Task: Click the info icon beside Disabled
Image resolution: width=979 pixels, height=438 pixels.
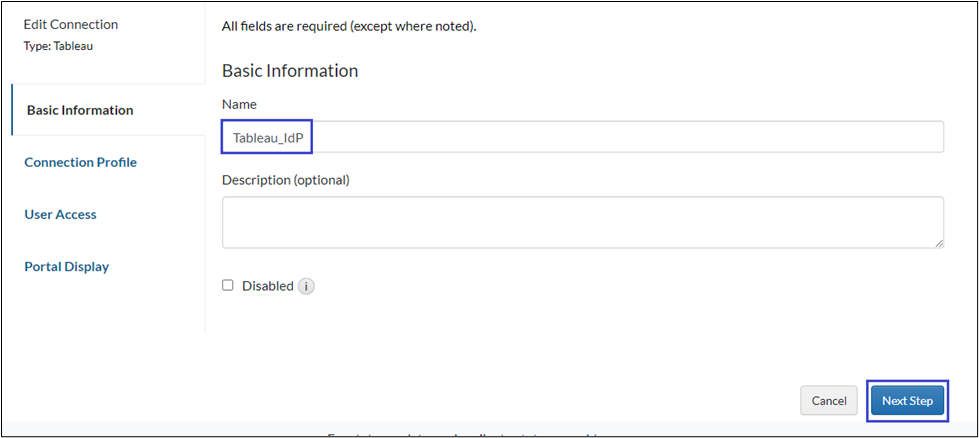Action: 306,286
